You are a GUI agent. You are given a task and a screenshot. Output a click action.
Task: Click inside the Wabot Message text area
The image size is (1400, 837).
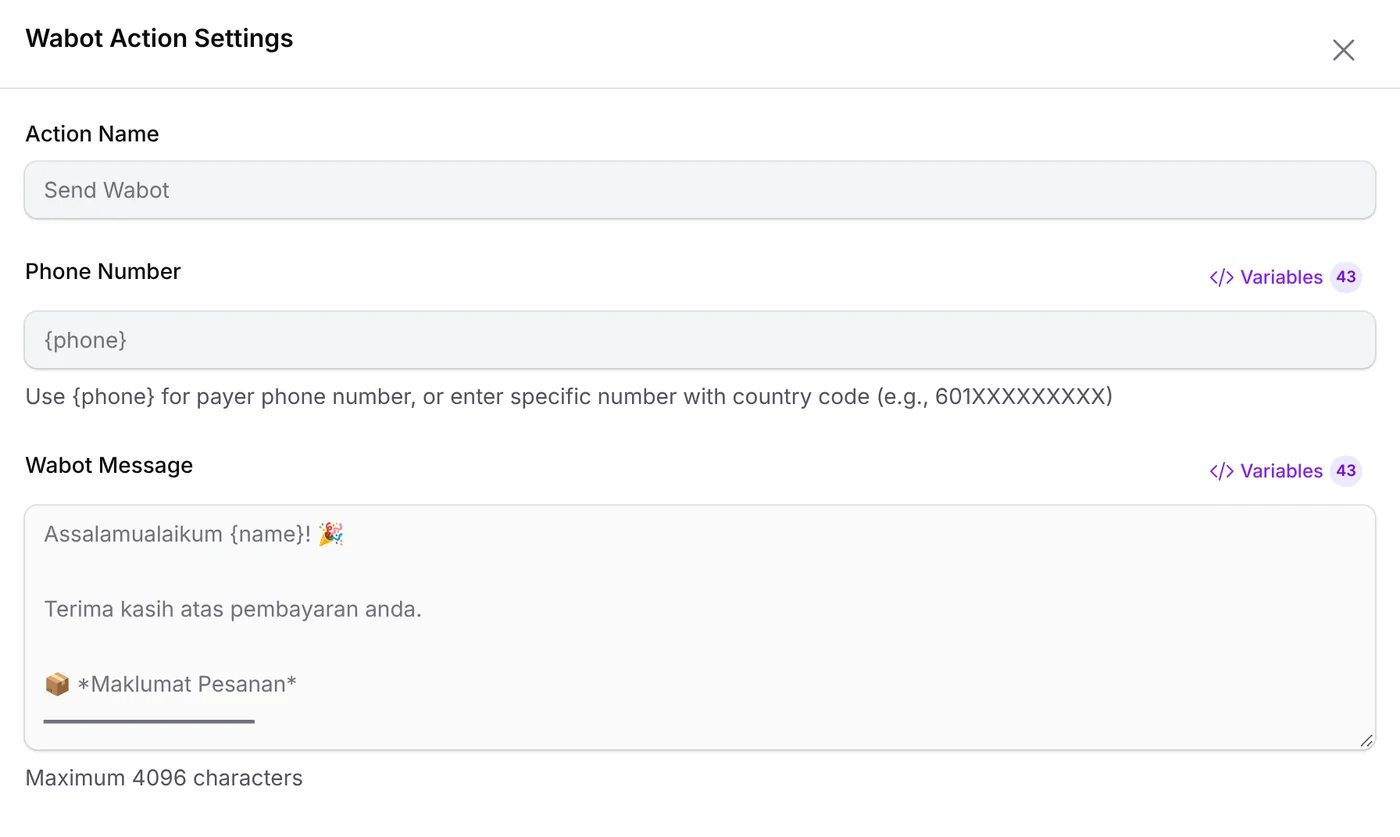[x=700, y=627]
